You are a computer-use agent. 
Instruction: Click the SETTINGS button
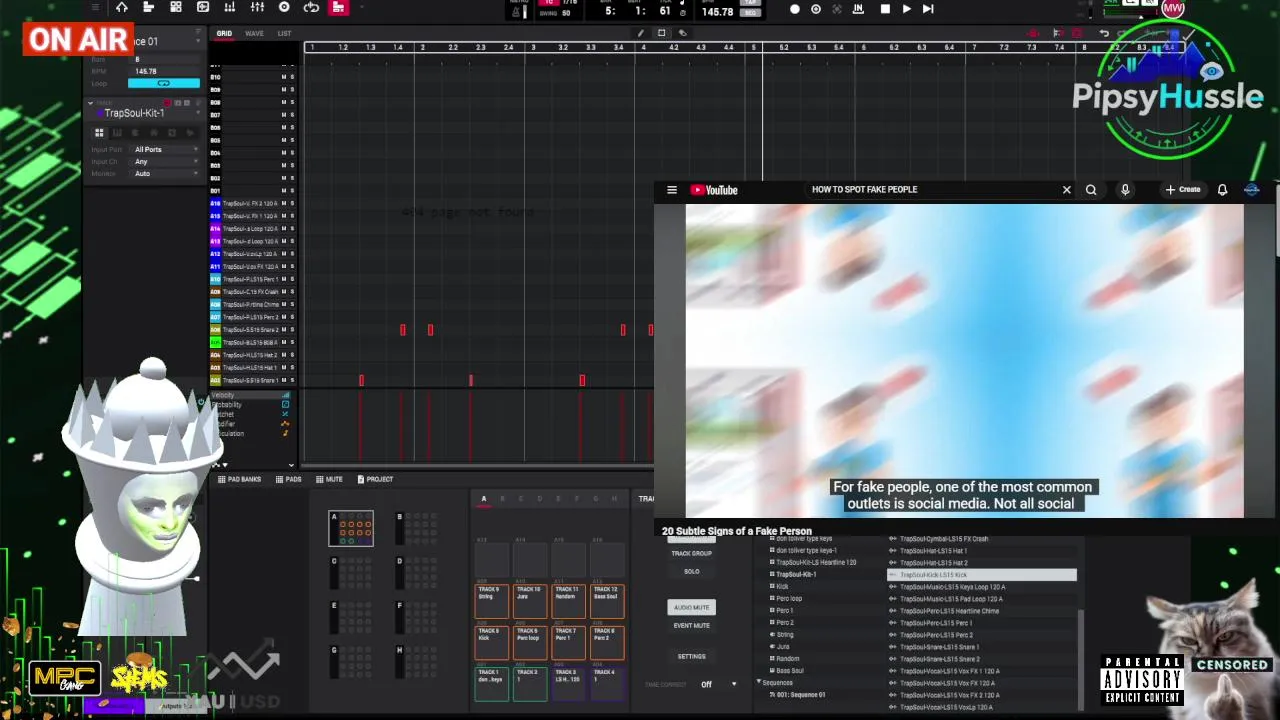(691, 656)
